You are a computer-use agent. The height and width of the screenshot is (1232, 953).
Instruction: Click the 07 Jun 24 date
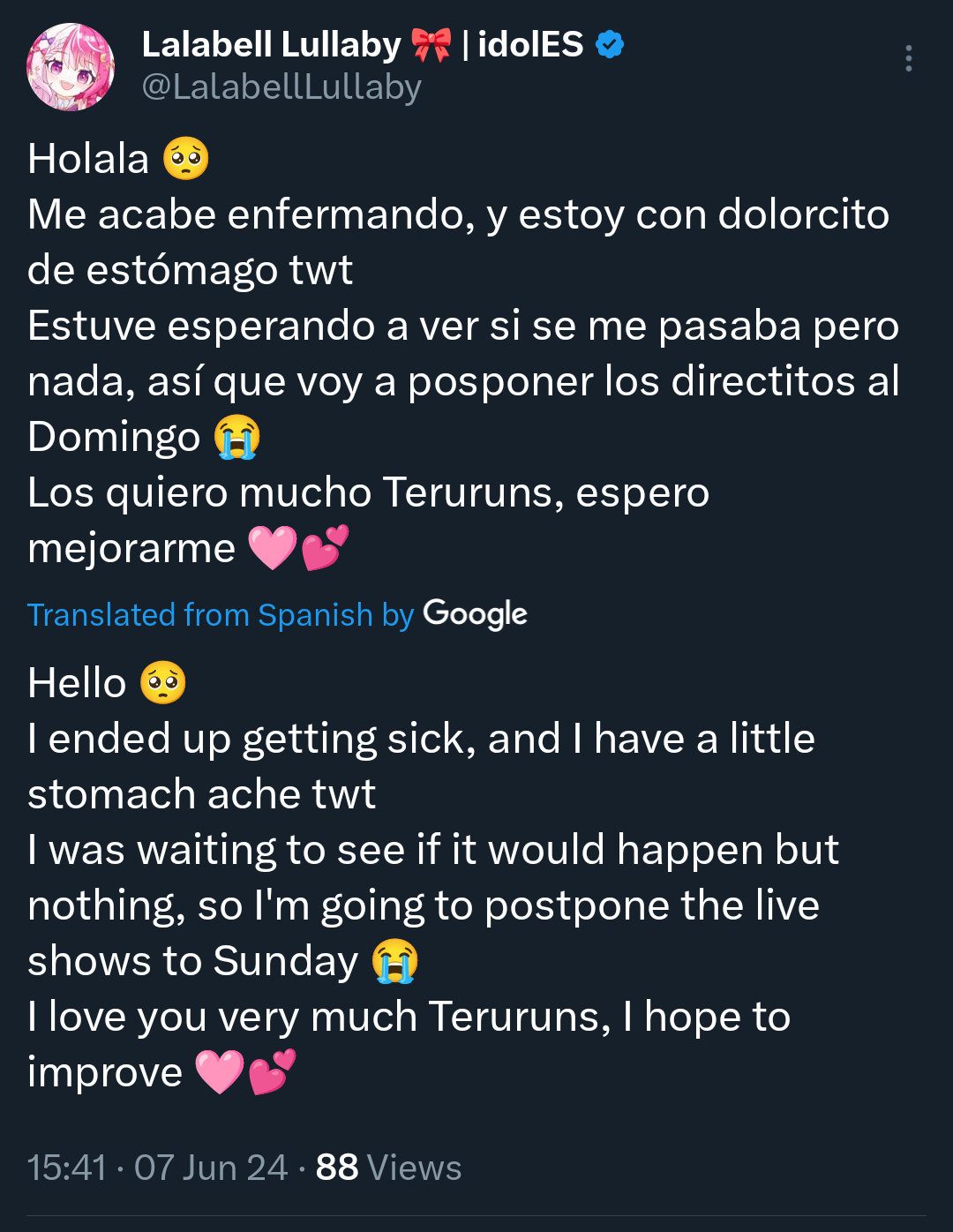[211, 1168]
